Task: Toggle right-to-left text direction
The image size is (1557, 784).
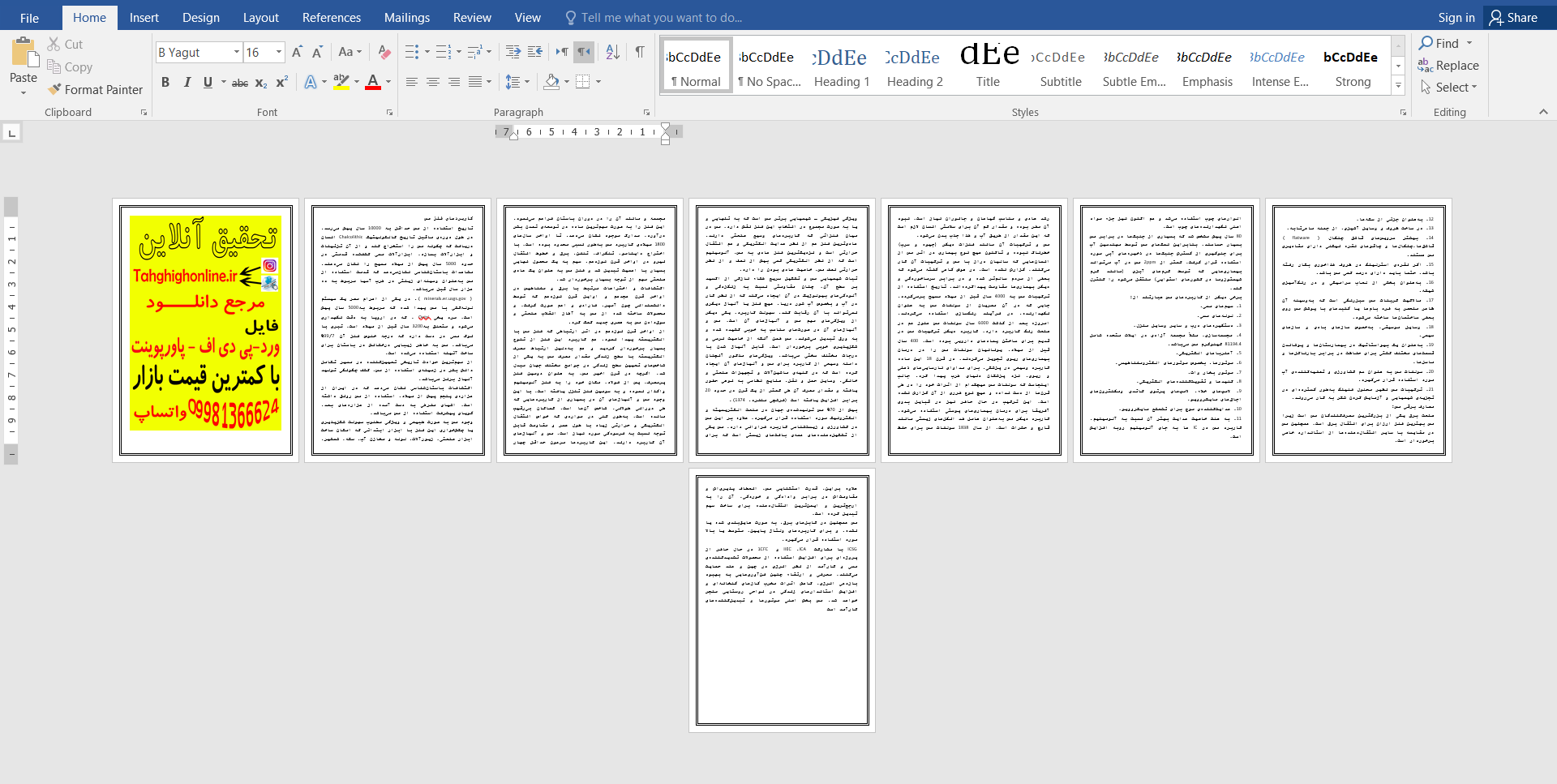Action: (x=584, y=52)
